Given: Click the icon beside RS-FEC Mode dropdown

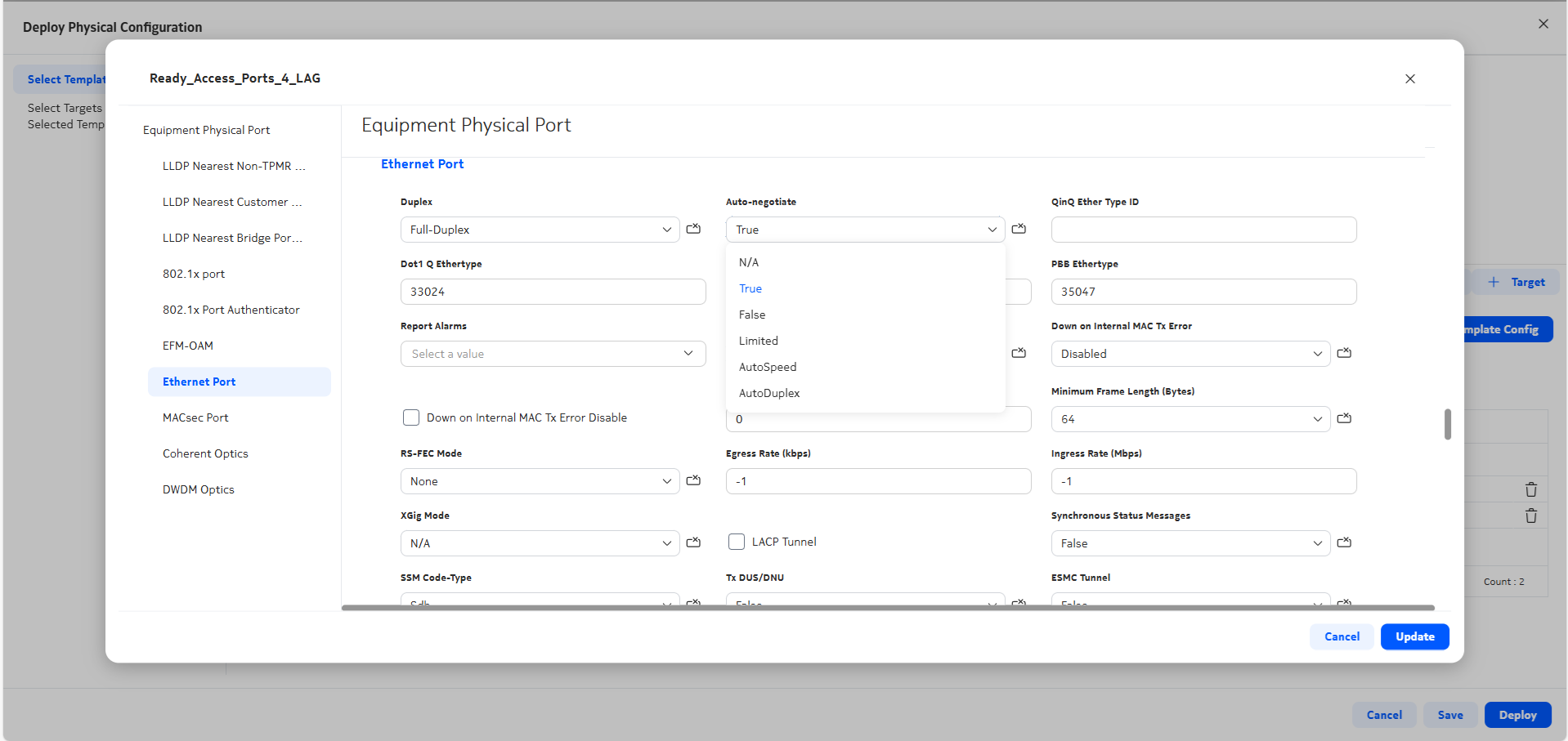Looking at the screenshot, I should click(693, 480).
